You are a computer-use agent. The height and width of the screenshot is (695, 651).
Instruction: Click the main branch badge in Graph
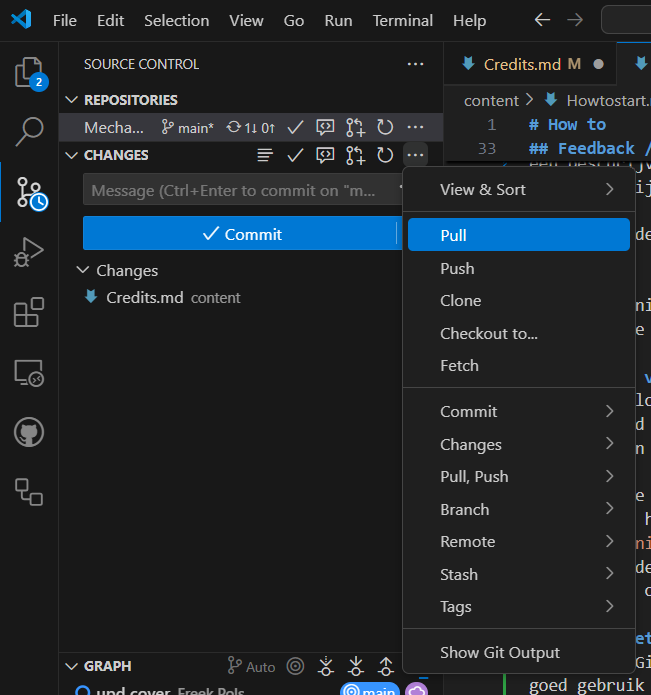coord(370,690)
